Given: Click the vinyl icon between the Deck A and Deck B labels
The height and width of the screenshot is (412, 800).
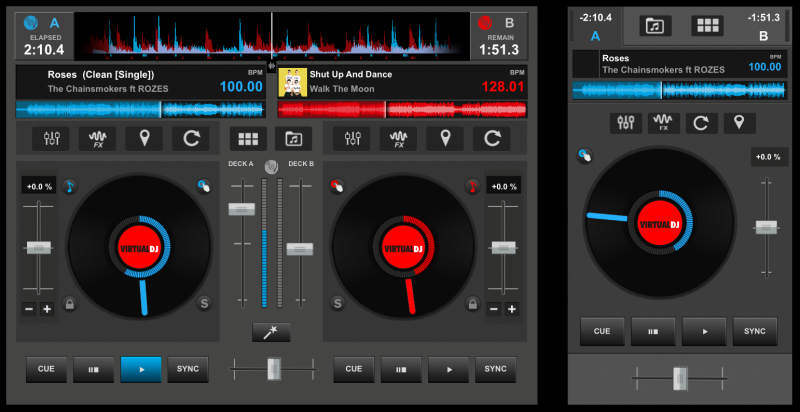Looking at the screenshot, I should click(271, 166).
